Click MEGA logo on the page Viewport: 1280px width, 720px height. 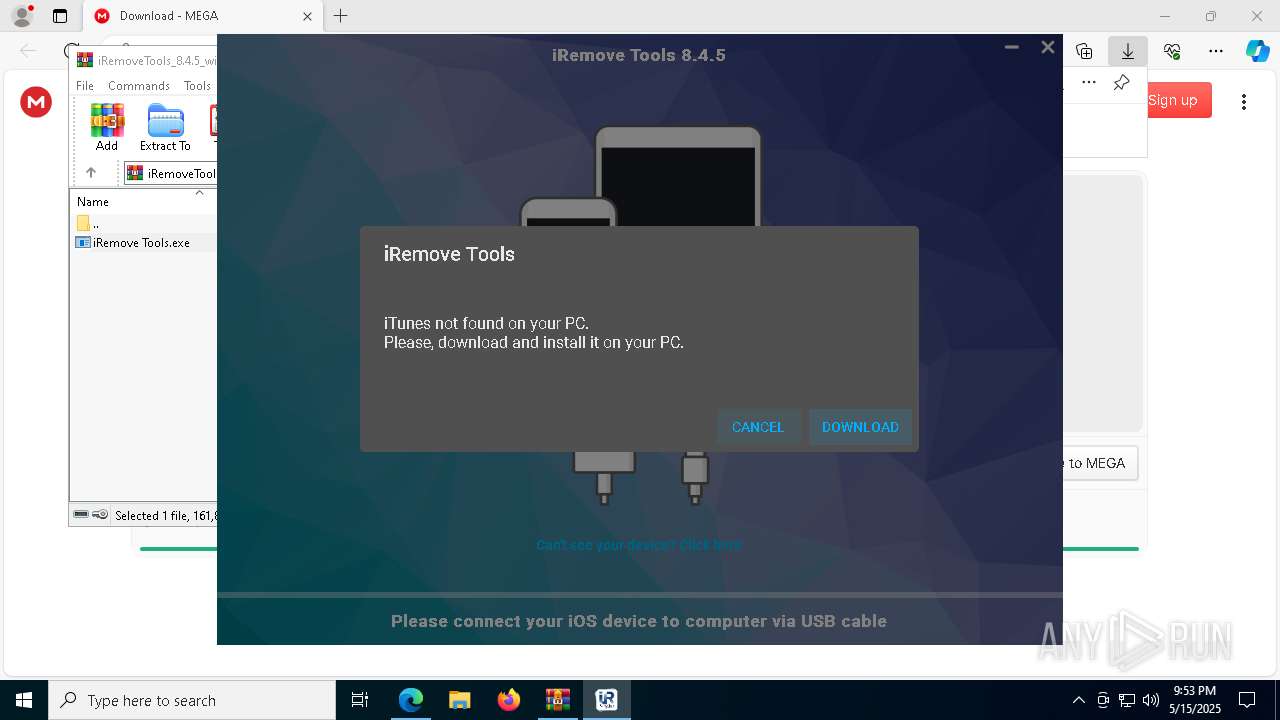(x=36, y=101)
